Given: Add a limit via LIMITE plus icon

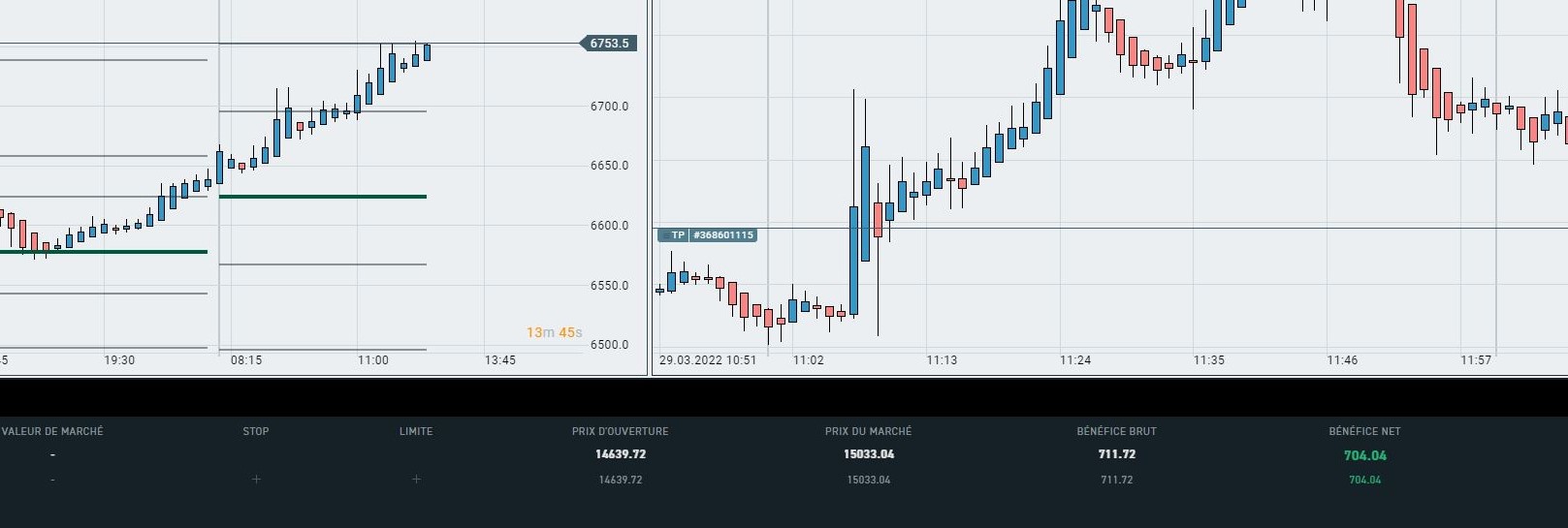Looking at the screenshot, I should point(416,480).
